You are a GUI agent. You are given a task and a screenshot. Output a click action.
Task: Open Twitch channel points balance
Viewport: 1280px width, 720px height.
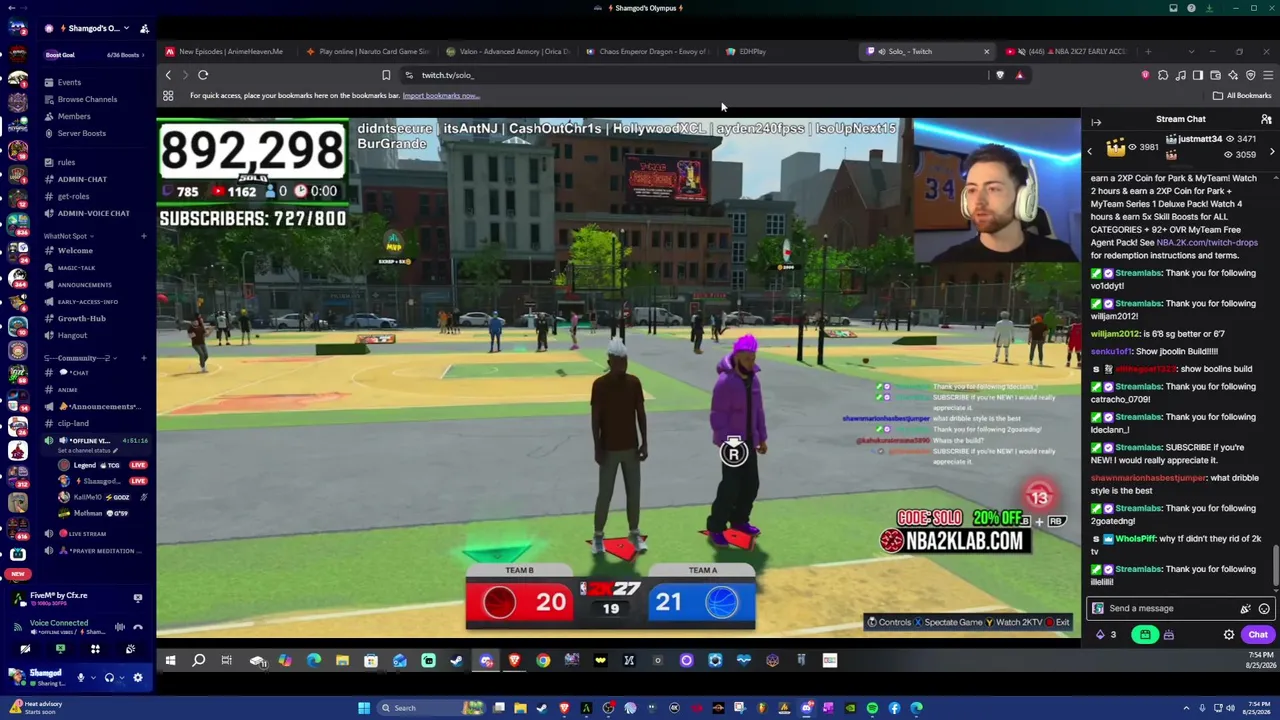[1106, 635]
